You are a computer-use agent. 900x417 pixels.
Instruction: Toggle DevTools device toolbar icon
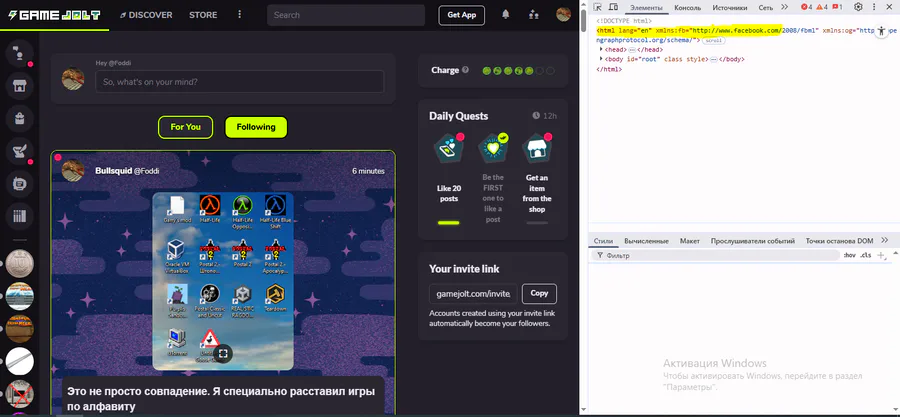pyautogui.click(x=613, y=7)
